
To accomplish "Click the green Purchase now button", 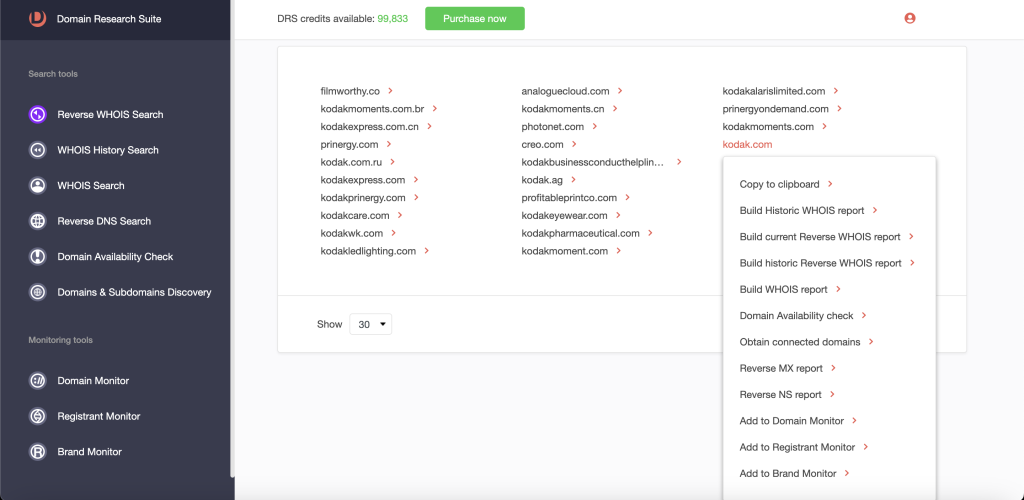I will 475,18.
